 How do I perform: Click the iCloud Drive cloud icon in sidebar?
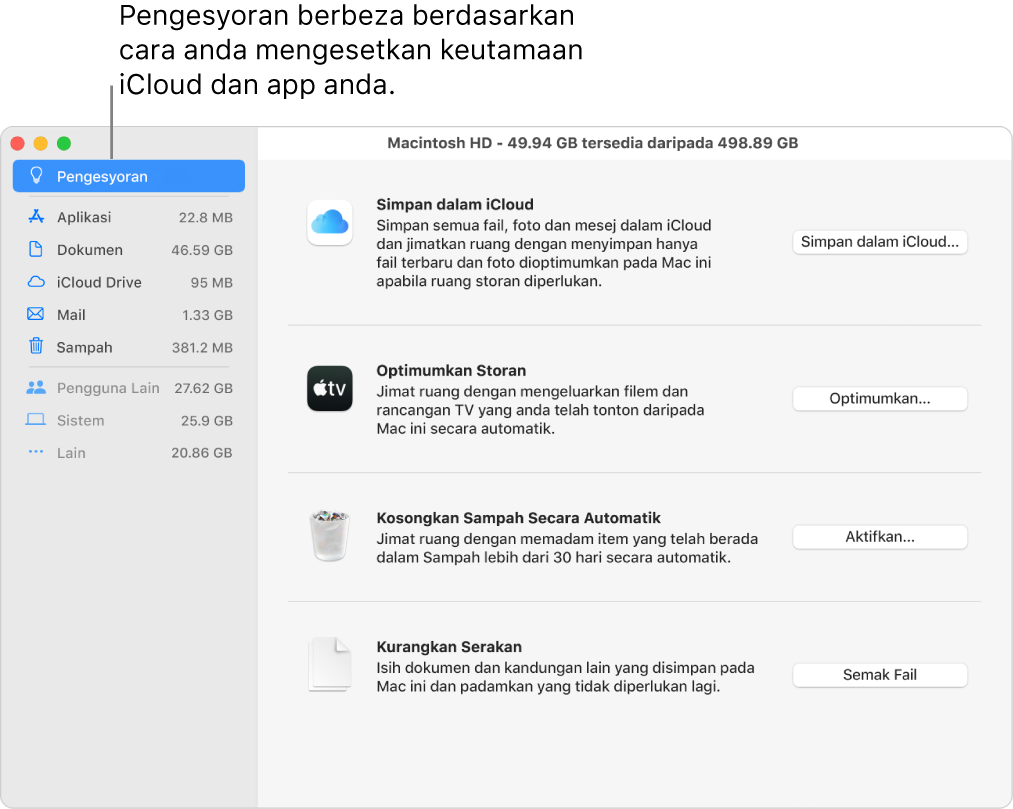(36, 282)
